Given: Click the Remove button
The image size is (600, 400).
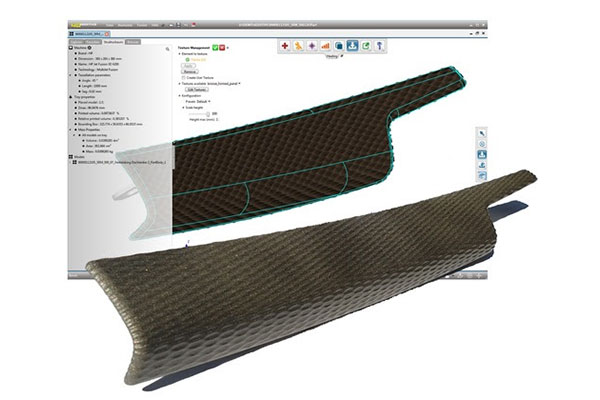Looking at the screenshot, I should [189, 72].
